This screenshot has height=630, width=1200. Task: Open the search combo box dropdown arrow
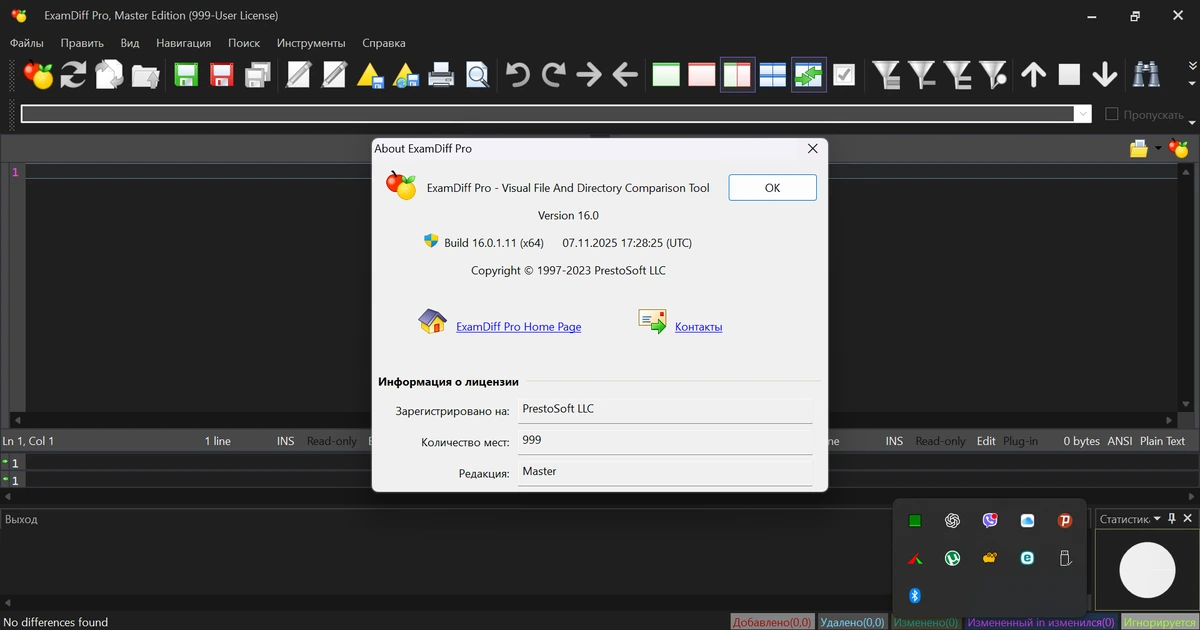coord(1082,114)
